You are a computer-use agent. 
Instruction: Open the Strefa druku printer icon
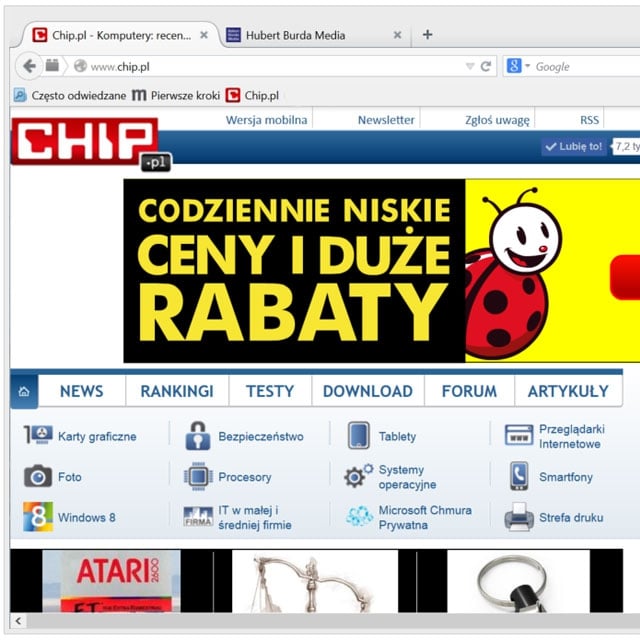pos(519,517)
